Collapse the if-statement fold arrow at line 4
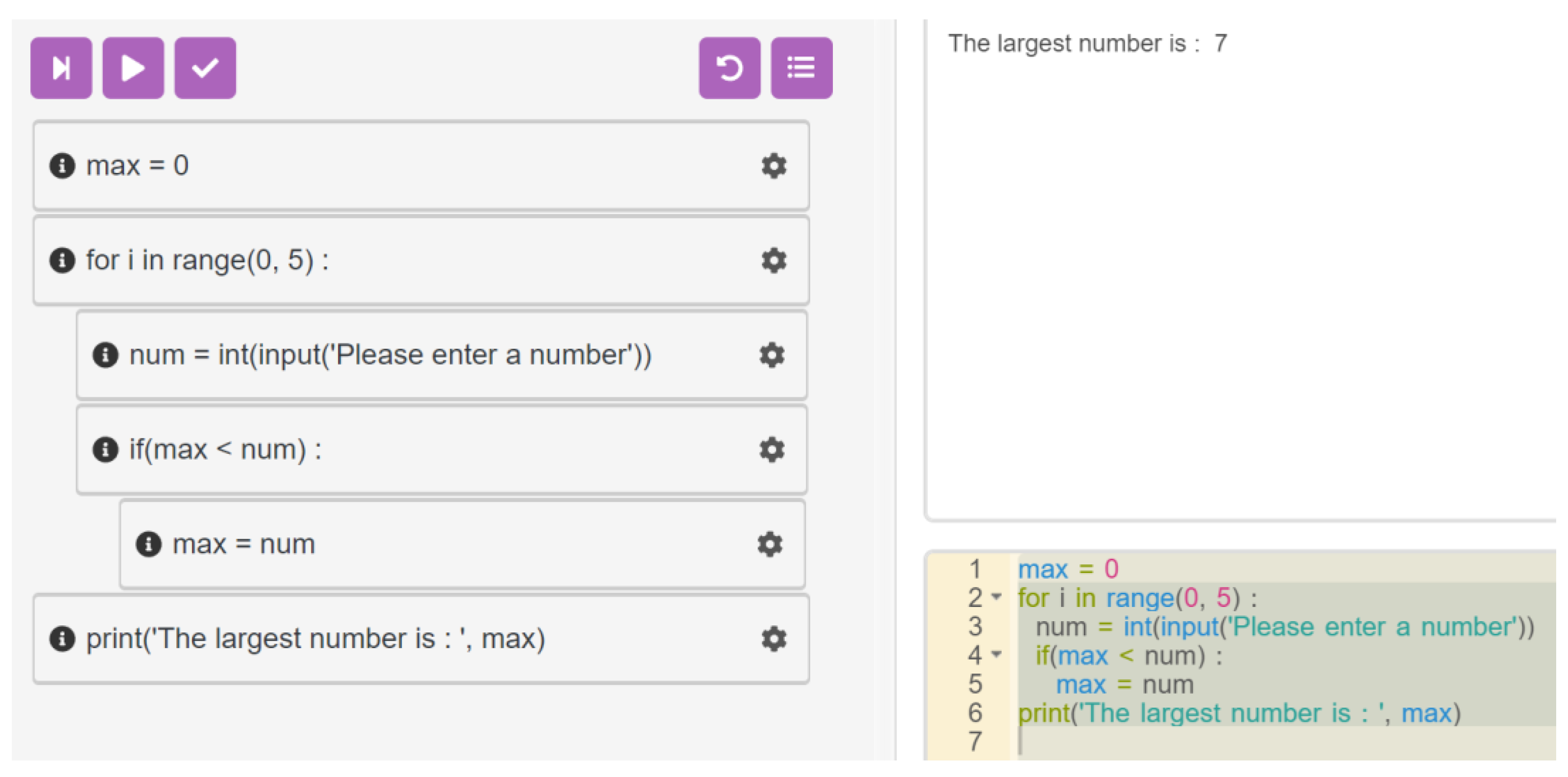This screenshot has height=777, width=1568. [x=996, y=655]
